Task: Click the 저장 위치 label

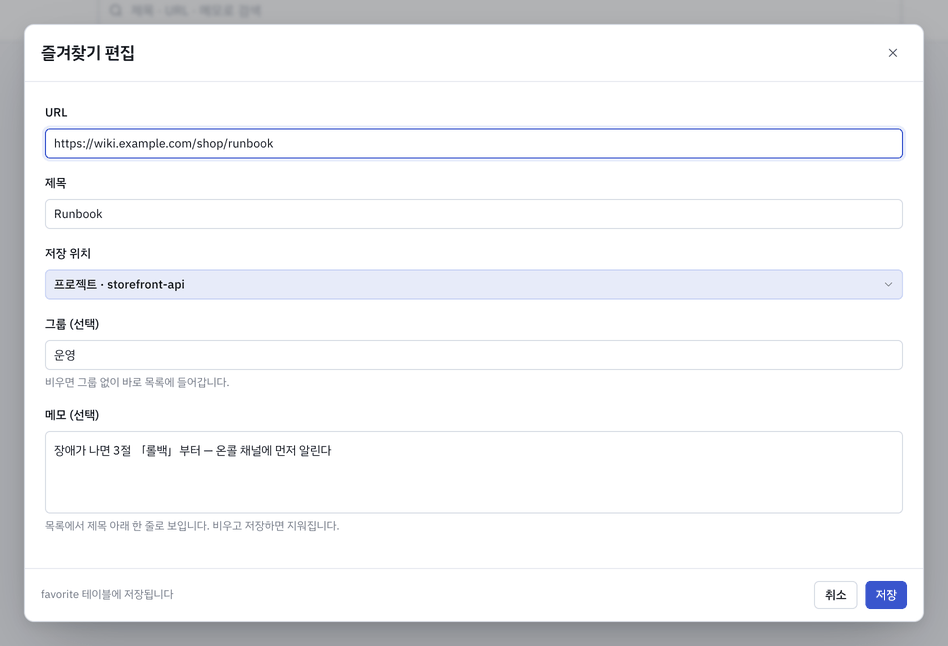Action: point(68,253)
